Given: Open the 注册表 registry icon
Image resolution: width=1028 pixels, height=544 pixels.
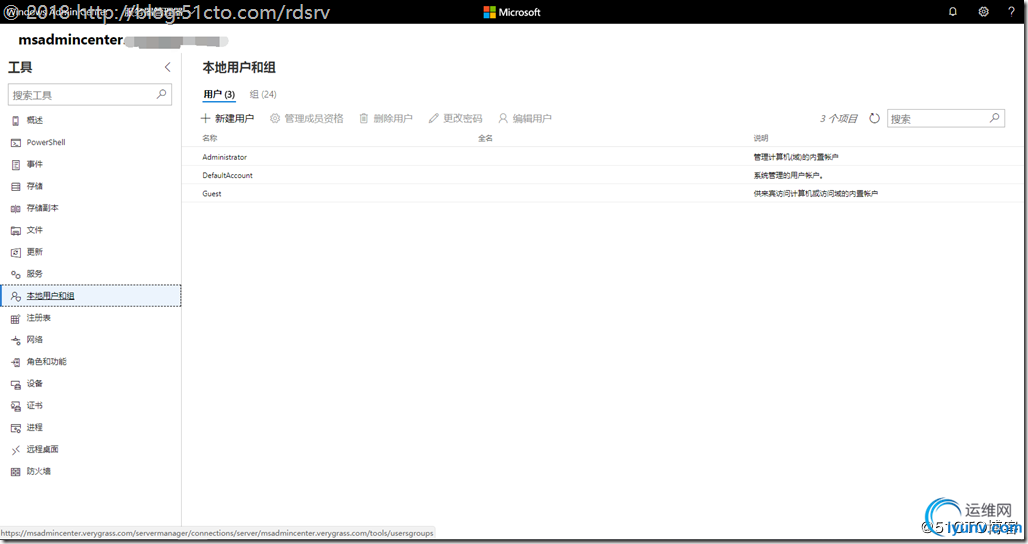Looking at the screenshot, I should (16, 318).
